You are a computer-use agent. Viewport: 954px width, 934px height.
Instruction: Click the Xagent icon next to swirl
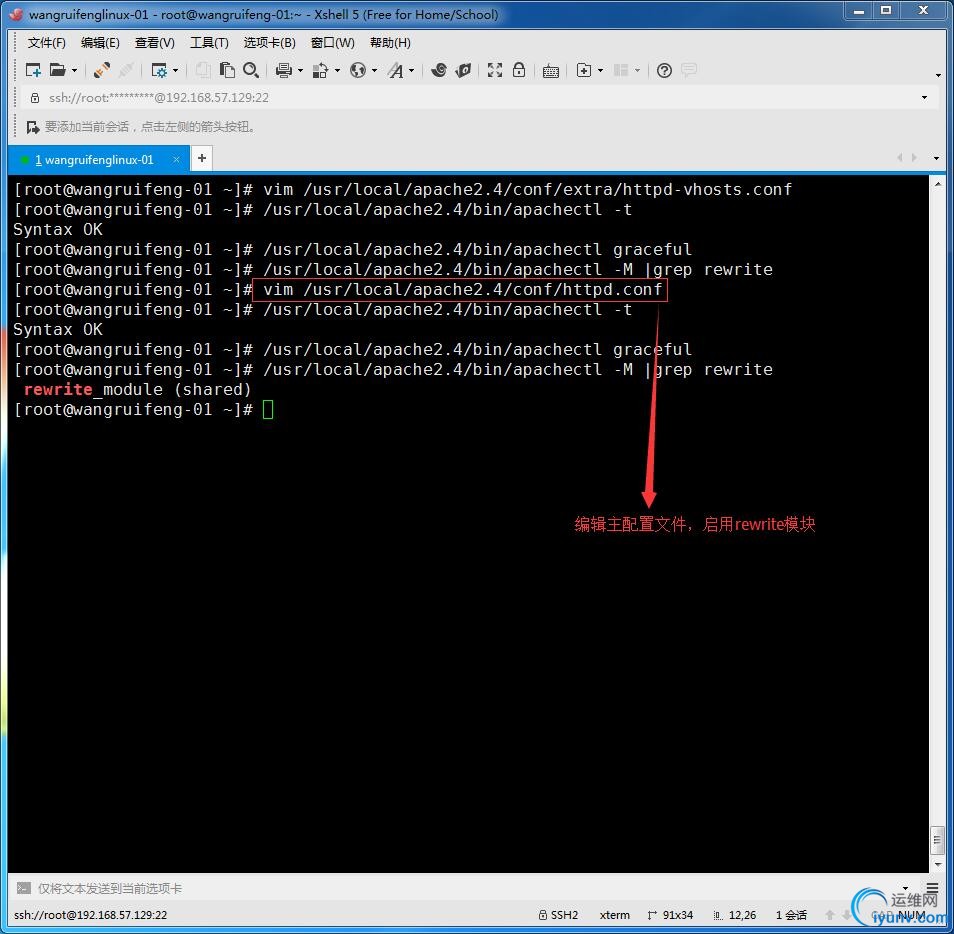coord(464,71)
